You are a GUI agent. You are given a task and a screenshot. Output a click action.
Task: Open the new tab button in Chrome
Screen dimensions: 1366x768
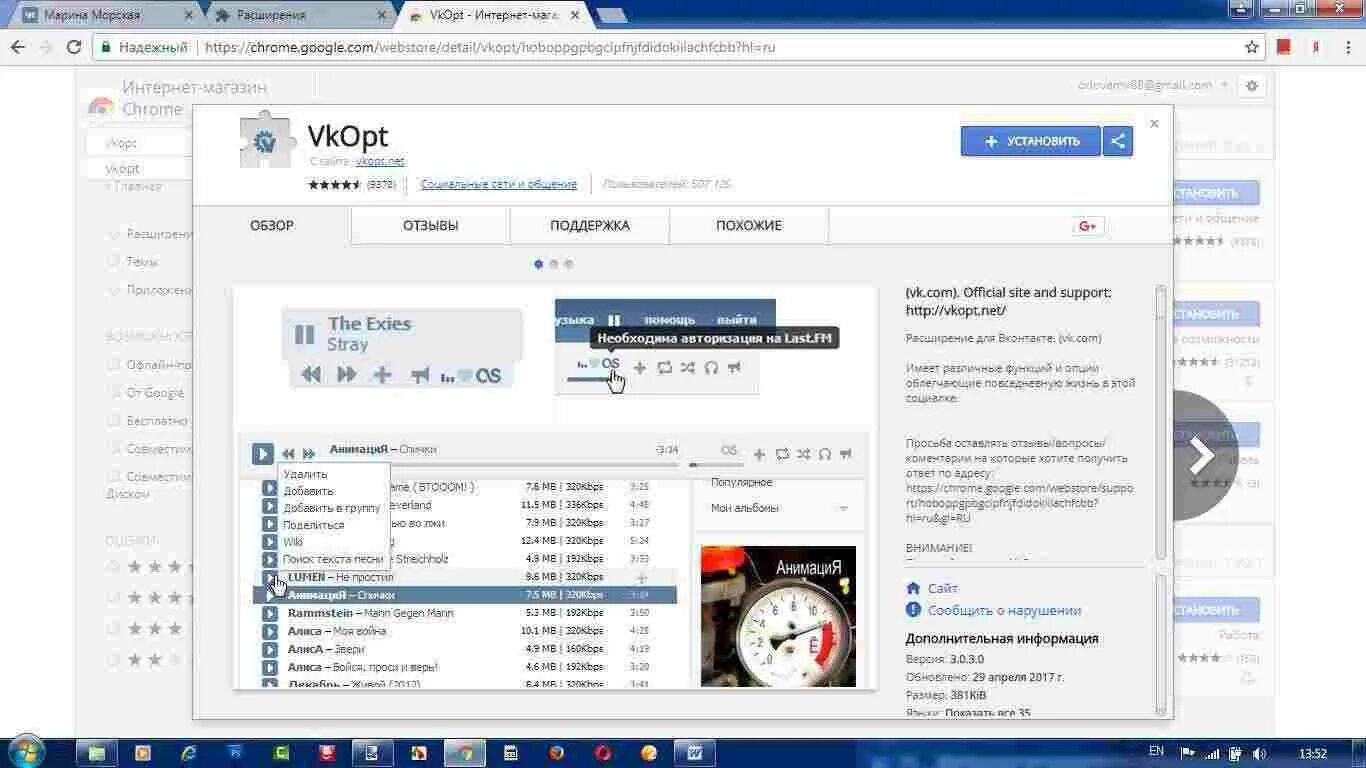tap(611, 15)
